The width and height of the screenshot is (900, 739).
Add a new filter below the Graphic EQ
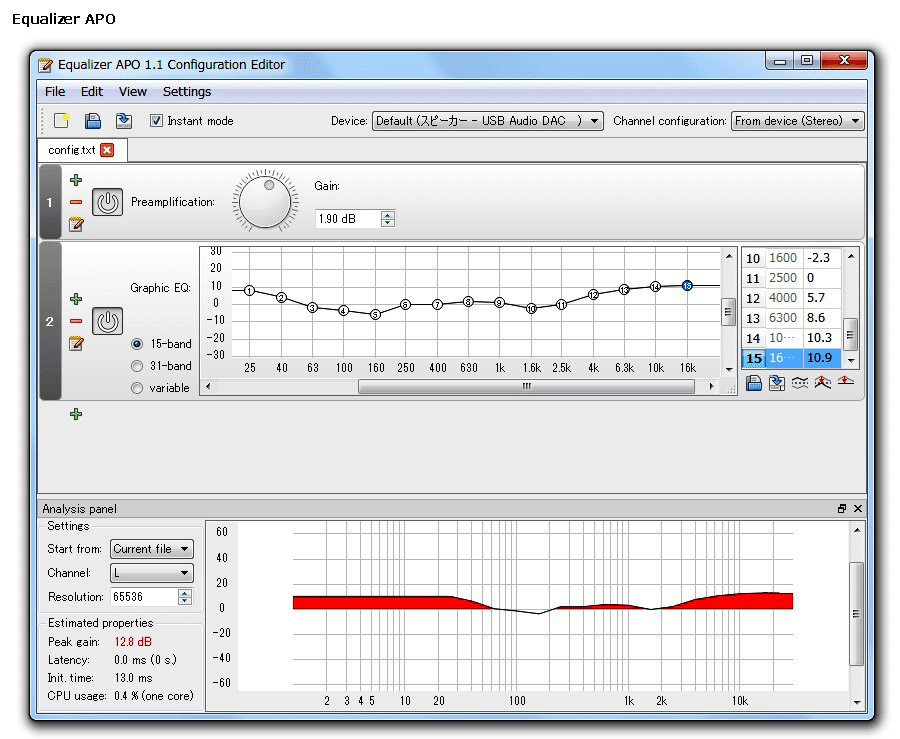76,414
